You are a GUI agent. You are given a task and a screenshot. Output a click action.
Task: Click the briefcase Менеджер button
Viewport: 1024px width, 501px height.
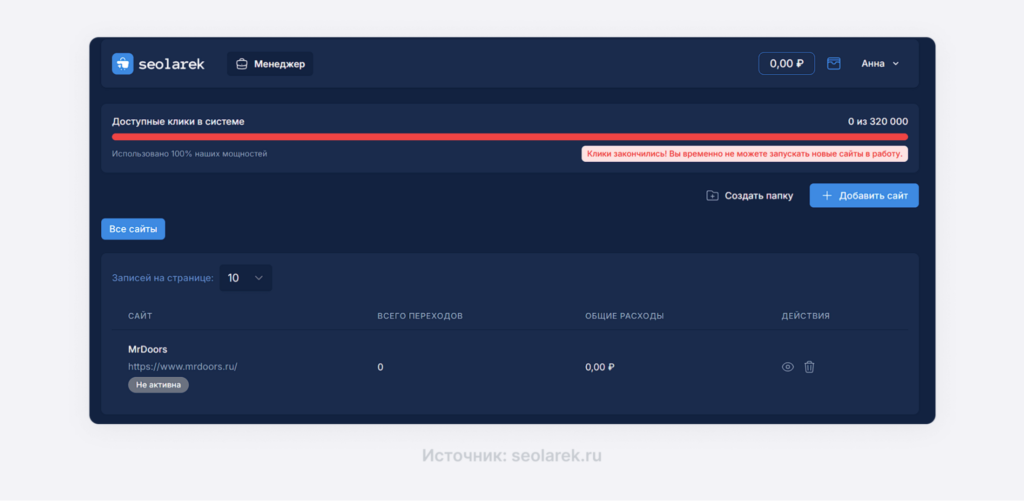pos(270,64)
